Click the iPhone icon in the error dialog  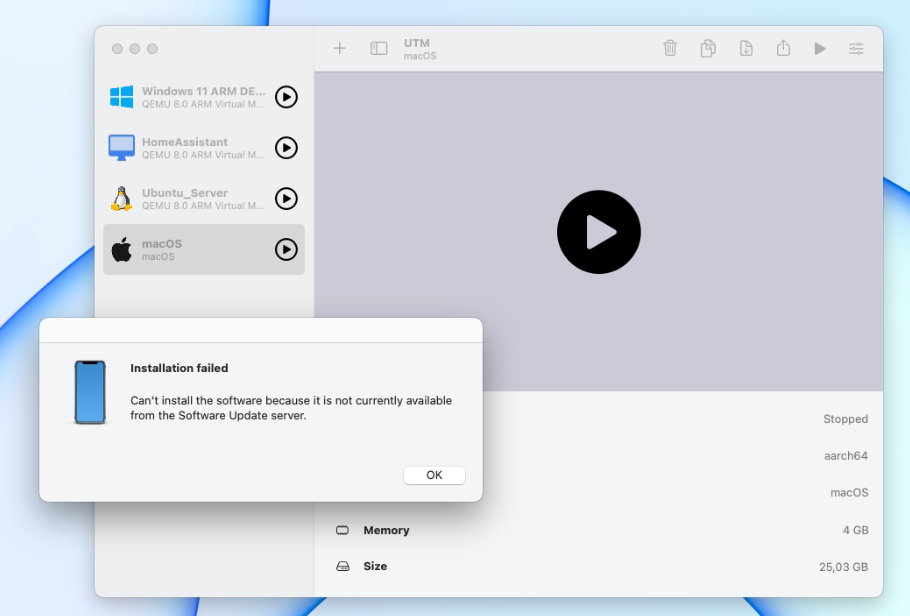point(90,392)
